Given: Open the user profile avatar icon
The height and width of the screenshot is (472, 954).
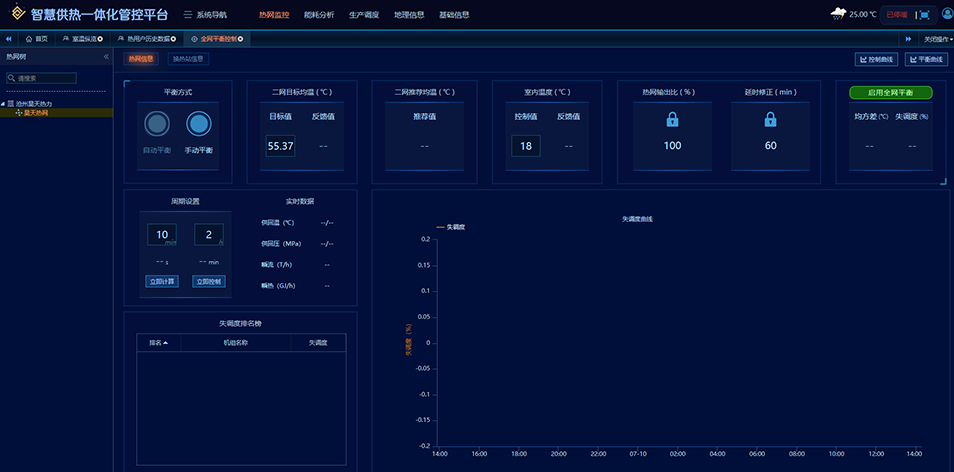Looking at the screenshot, I should click(946, 14).
